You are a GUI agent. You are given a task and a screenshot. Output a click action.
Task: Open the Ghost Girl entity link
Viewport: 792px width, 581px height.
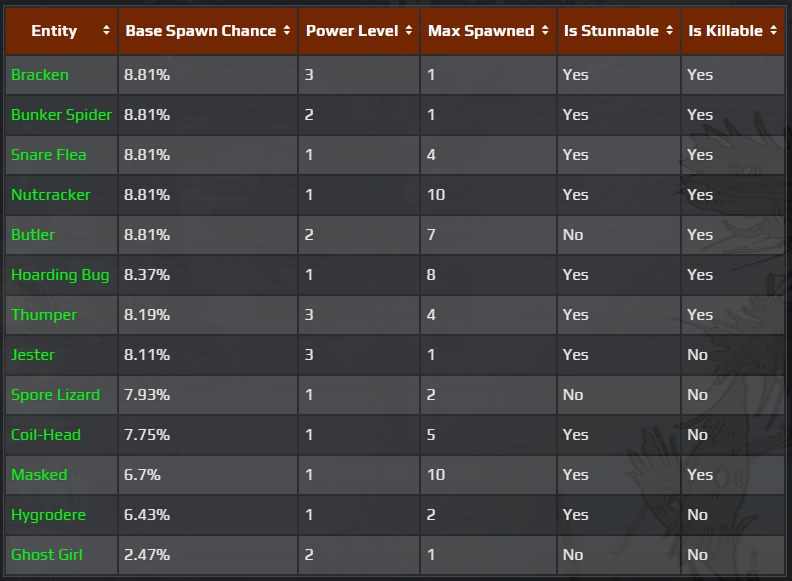(x=47, y=555)
